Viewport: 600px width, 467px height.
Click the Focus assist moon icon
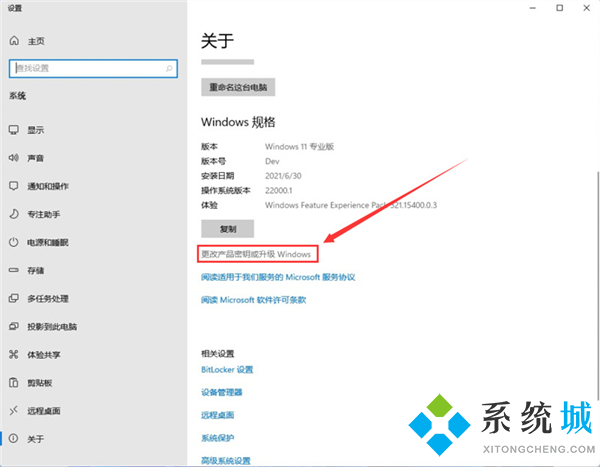[14, 214]
